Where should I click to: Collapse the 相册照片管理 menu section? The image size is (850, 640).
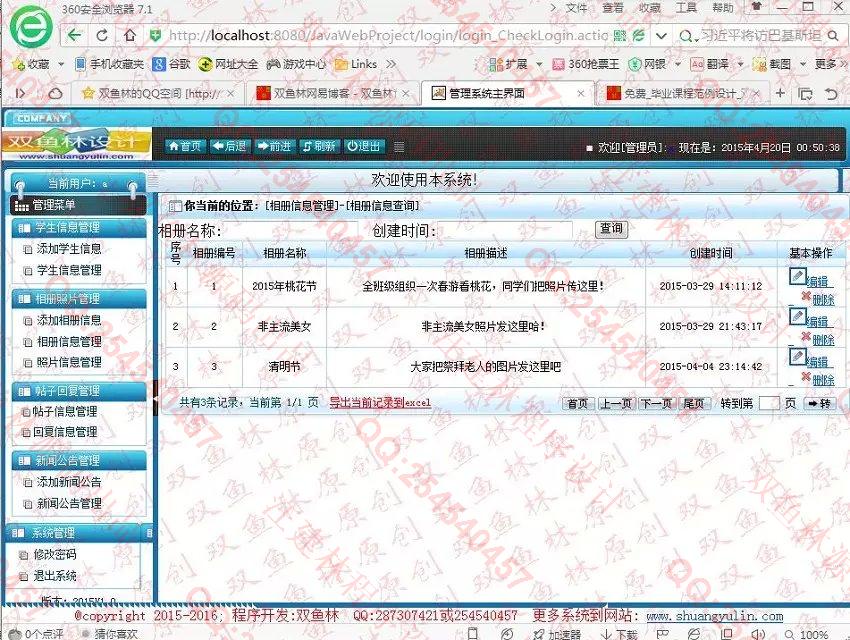[x=79, y=299]
